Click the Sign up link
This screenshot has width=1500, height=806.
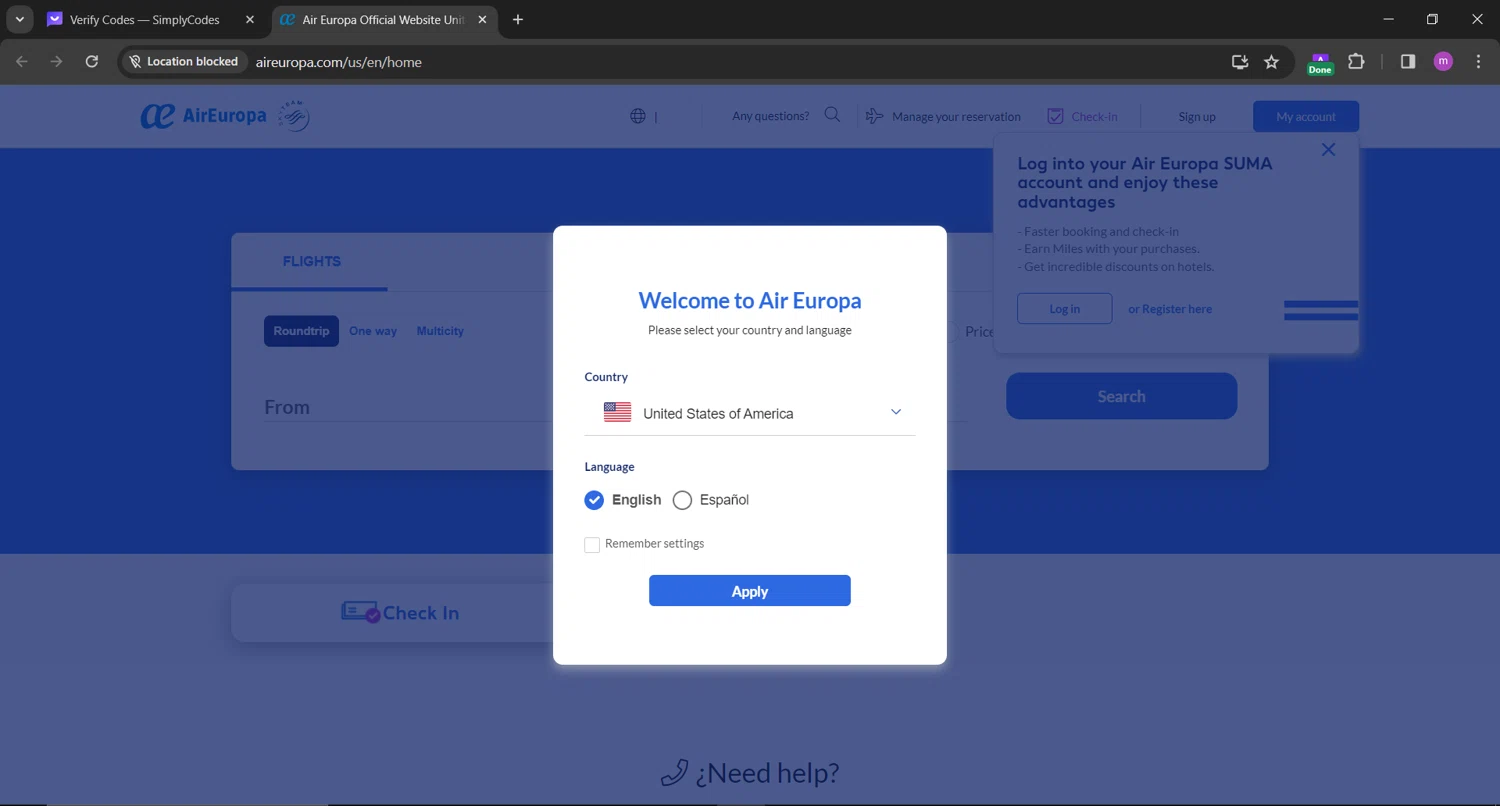[x=1197, y=117]
